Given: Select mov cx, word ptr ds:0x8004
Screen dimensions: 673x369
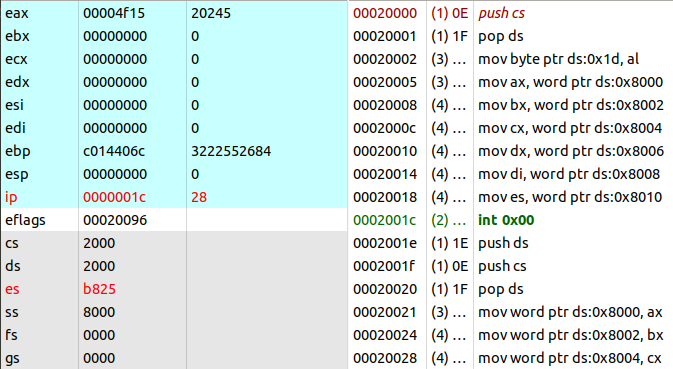Looking at the screenshot, I should (x=570, y=128).
